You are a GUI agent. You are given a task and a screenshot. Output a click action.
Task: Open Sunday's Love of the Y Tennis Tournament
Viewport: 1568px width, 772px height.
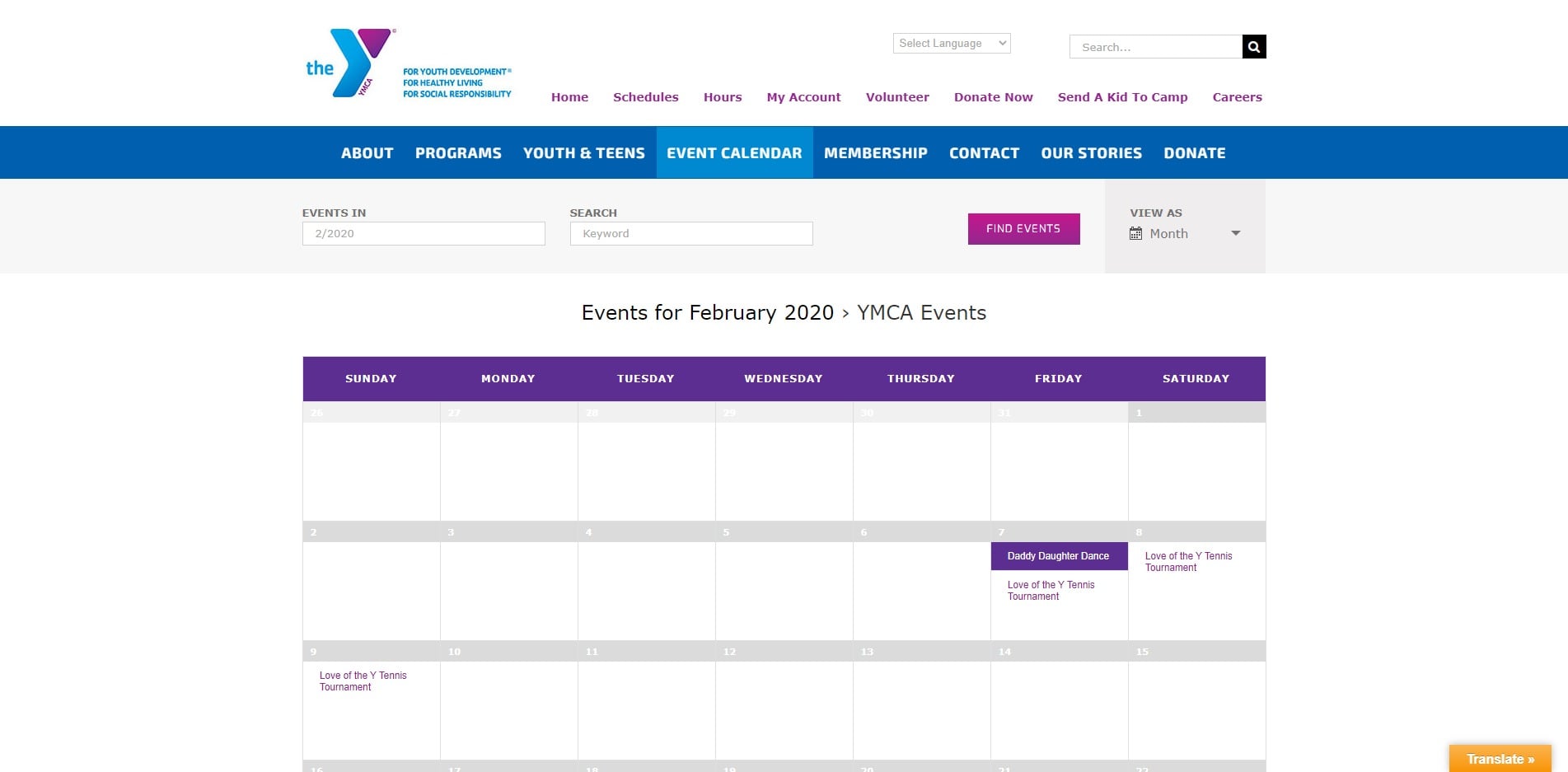tap(363, 681)
